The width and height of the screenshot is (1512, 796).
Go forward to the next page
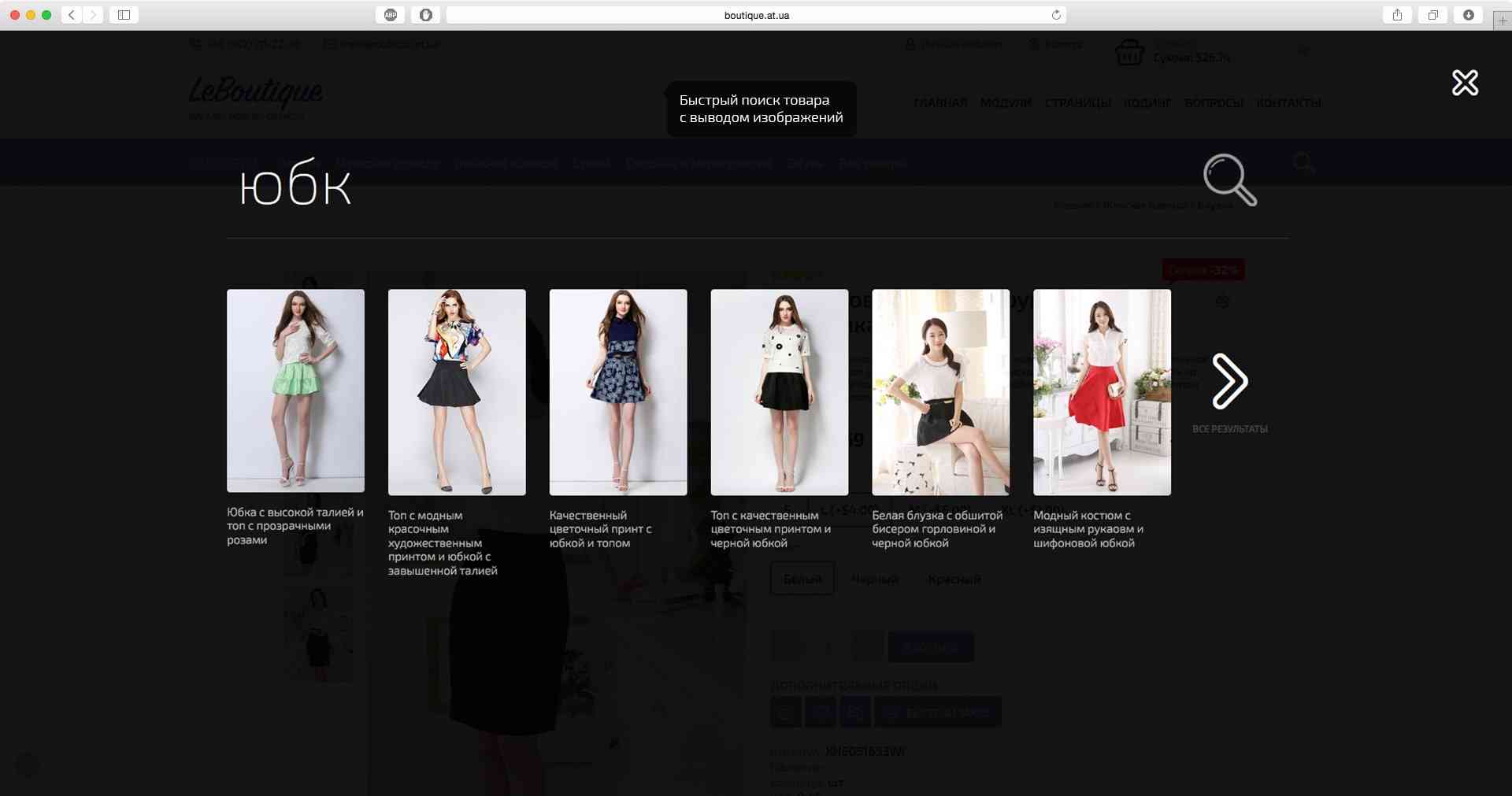coord(93,15)
